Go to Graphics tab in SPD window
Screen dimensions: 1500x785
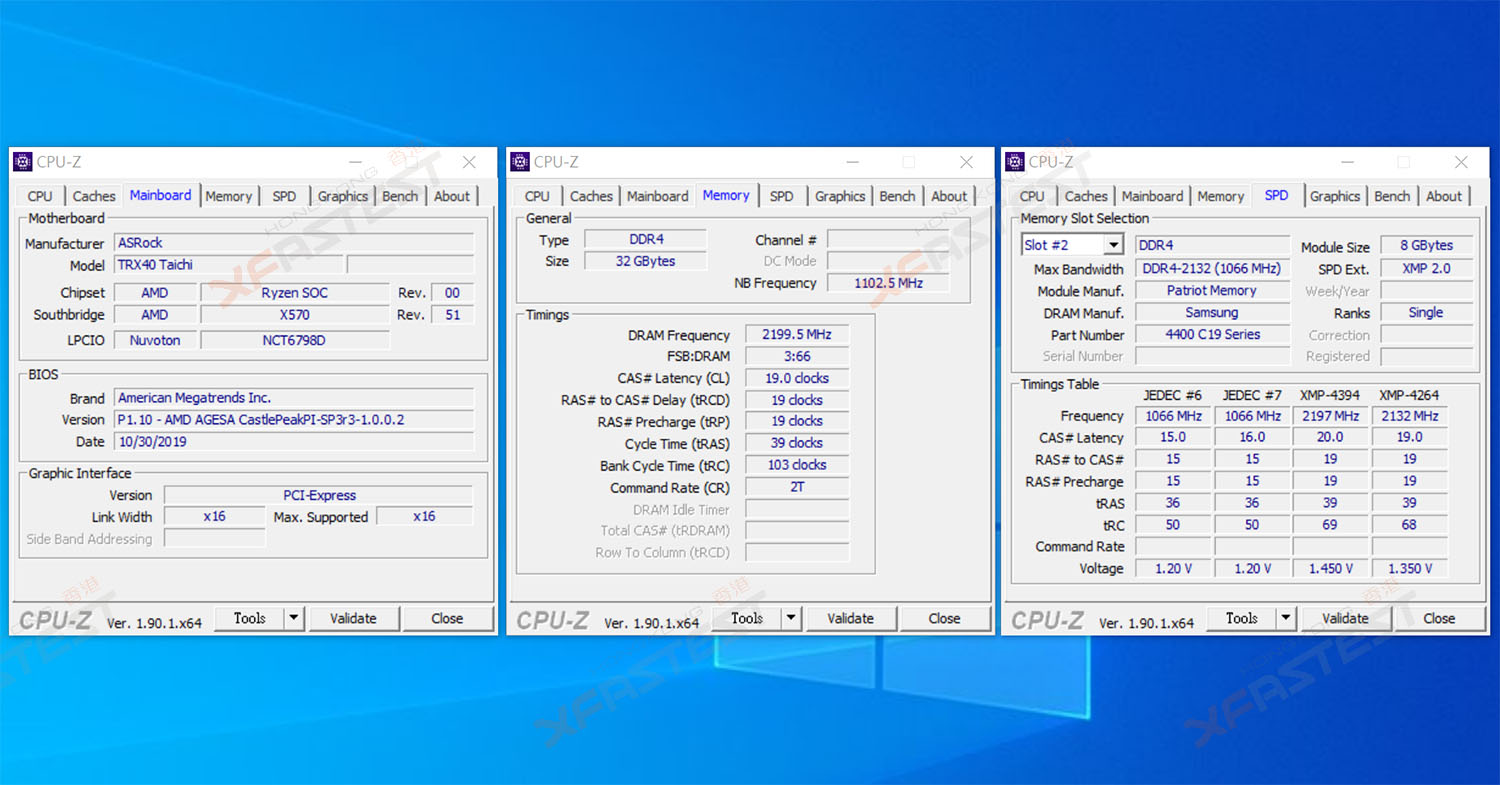(1335, 196)
